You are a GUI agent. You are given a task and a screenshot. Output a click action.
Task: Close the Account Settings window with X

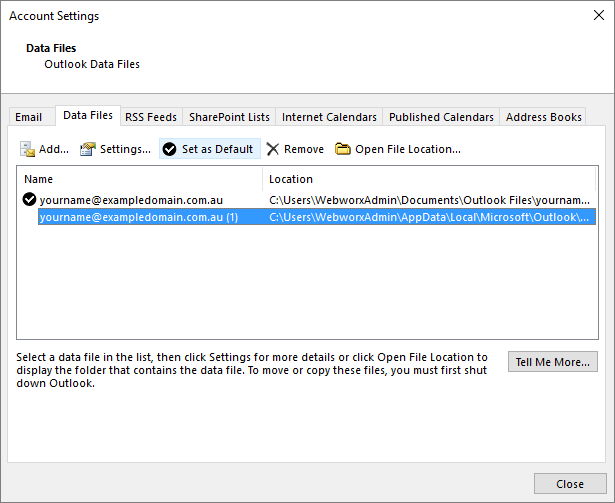(x=591, y=17)
